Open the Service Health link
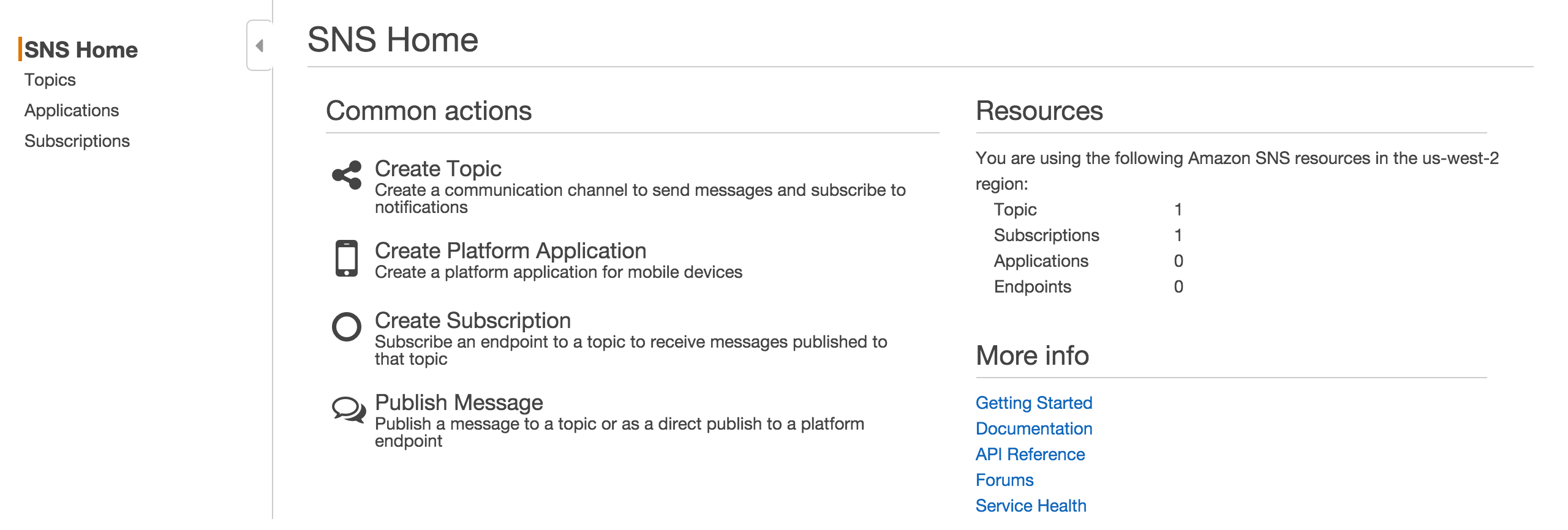1568x530 pixels. (x=1031, y=506)
